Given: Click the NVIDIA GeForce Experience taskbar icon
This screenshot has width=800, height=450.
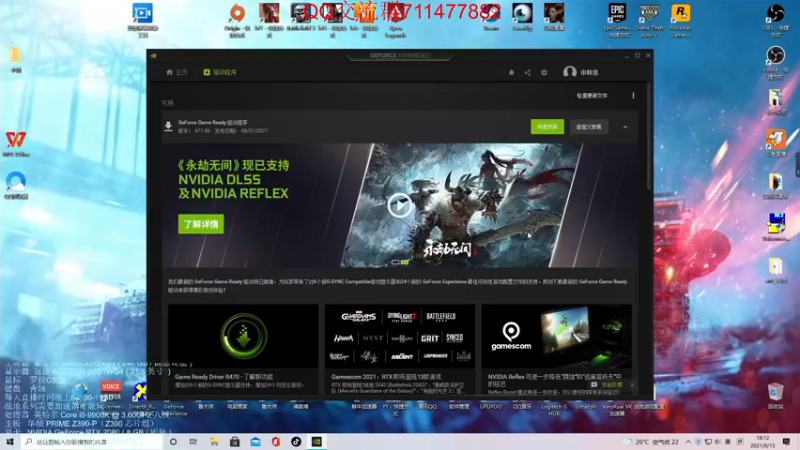Looking at the screenshot, I should tap(316, 441).
